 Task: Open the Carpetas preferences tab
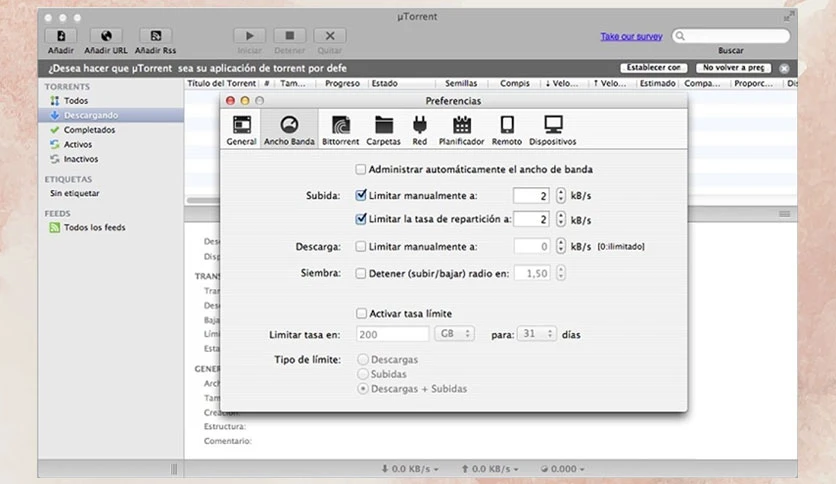[383, 130]
